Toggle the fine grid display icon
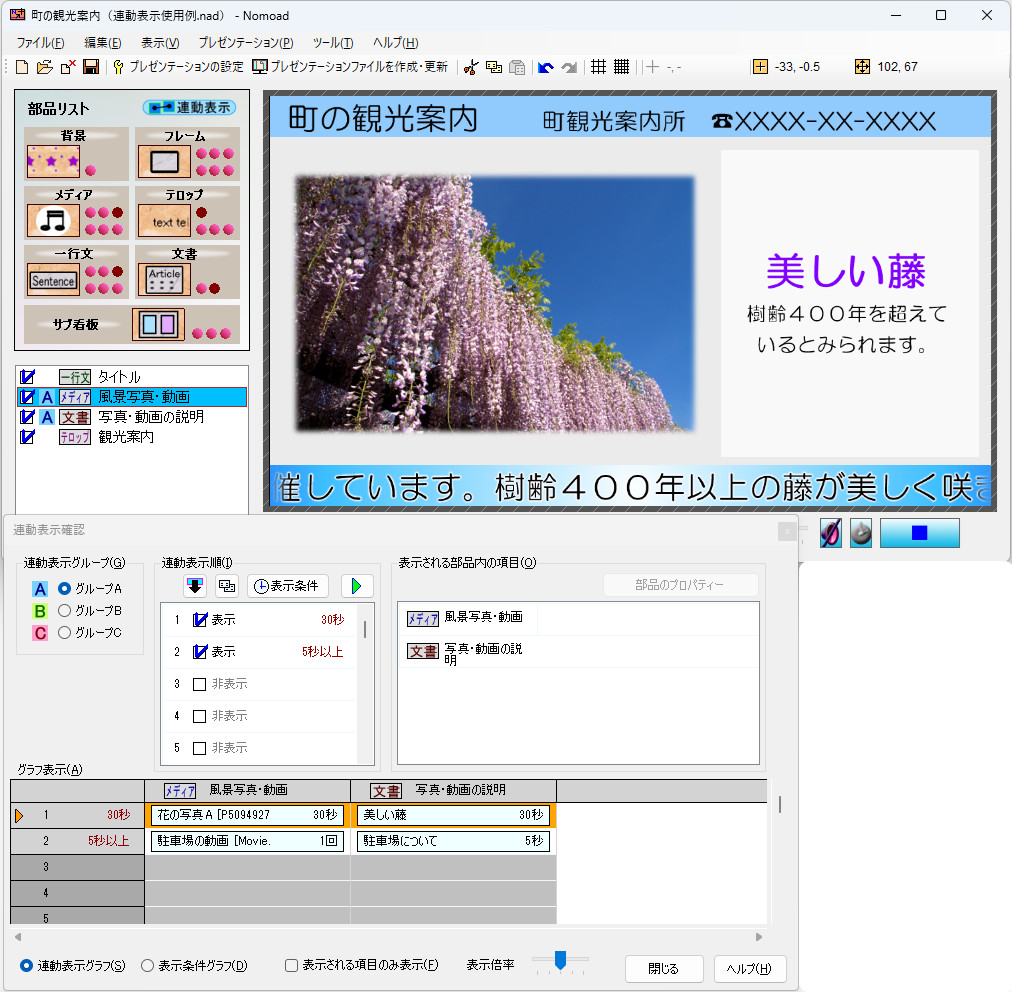 click(x=622, y=66)
